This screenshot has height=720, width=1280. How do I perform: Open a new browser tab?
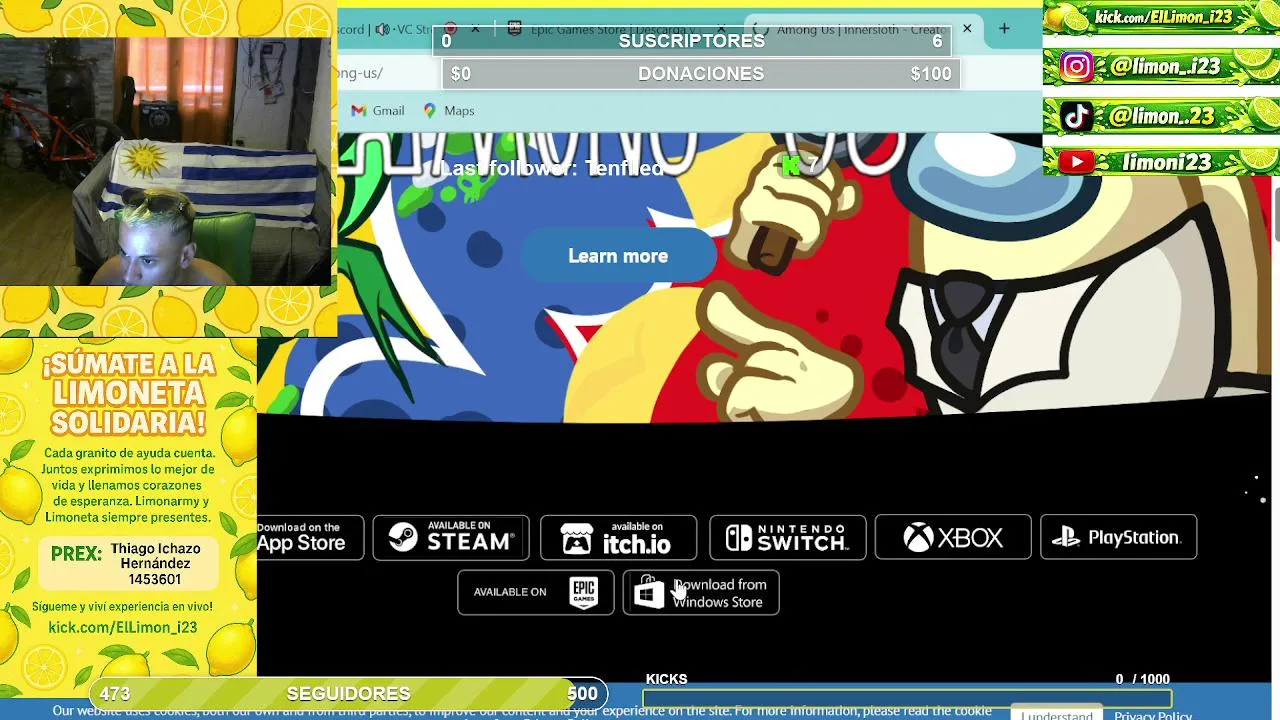pos(1004,29)
